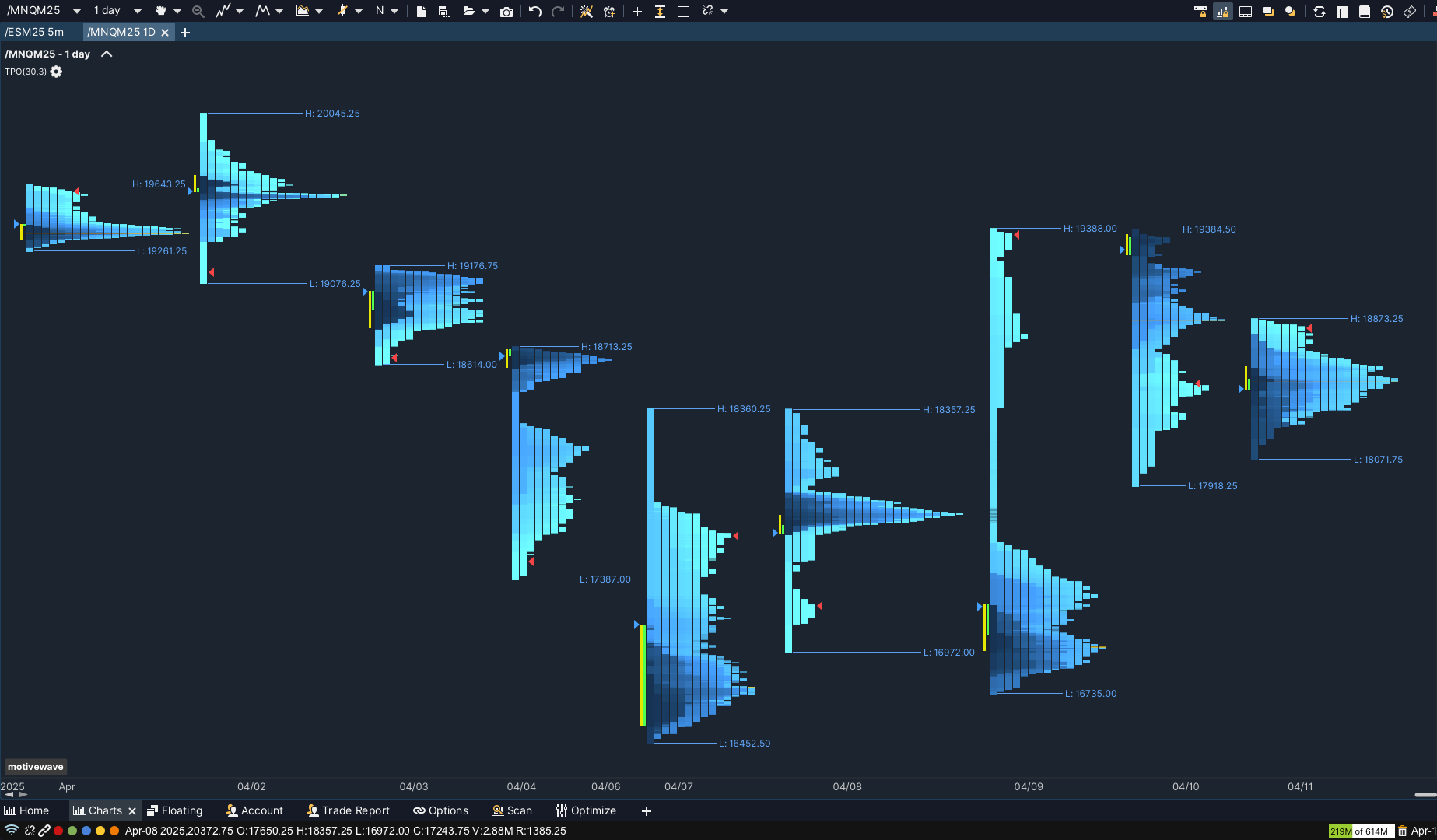Click the orange link color dot
Screen dimensions: 1437x840
pos(114,831)
